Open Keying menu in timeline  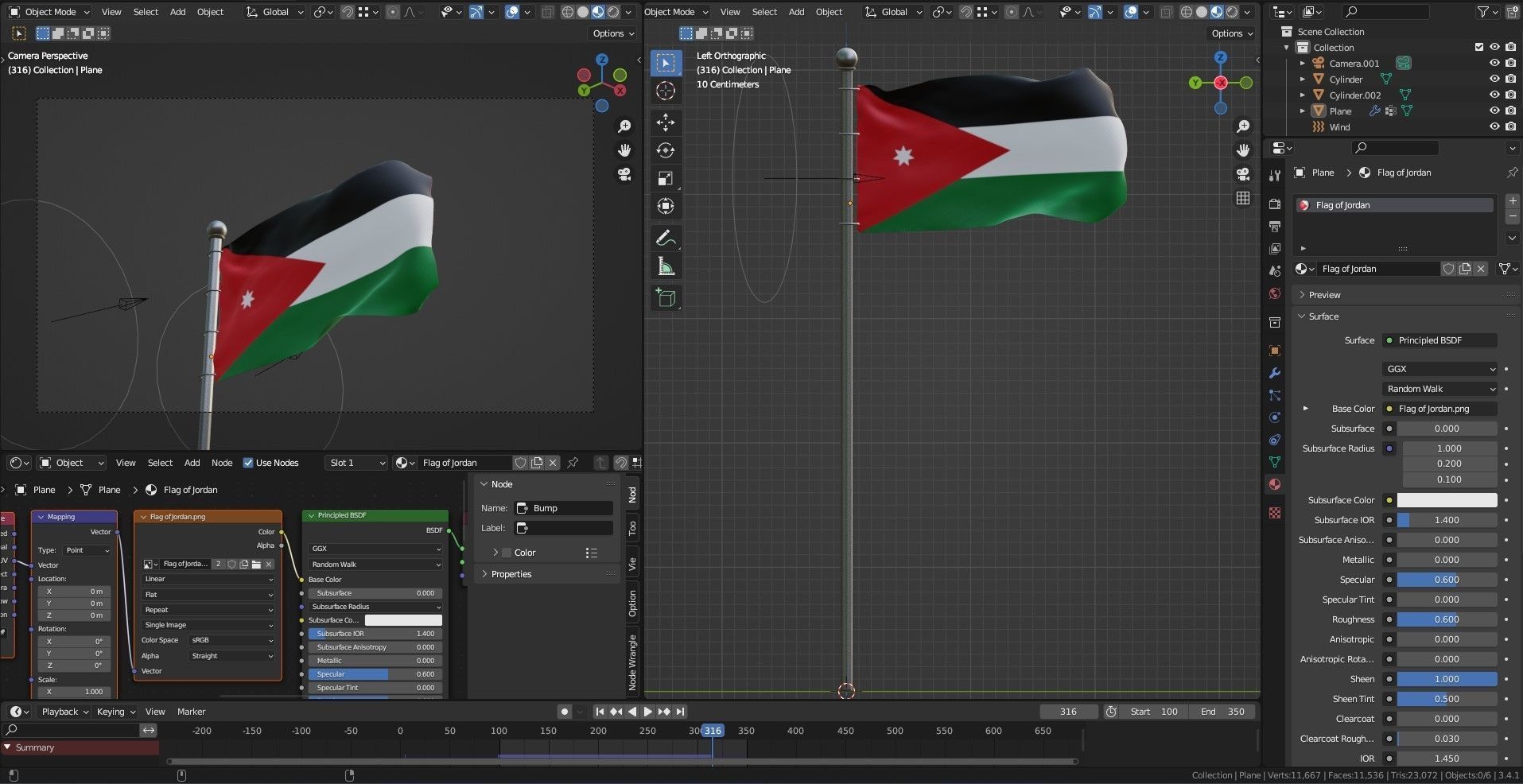pyautogui.click(x=116, y=712)
